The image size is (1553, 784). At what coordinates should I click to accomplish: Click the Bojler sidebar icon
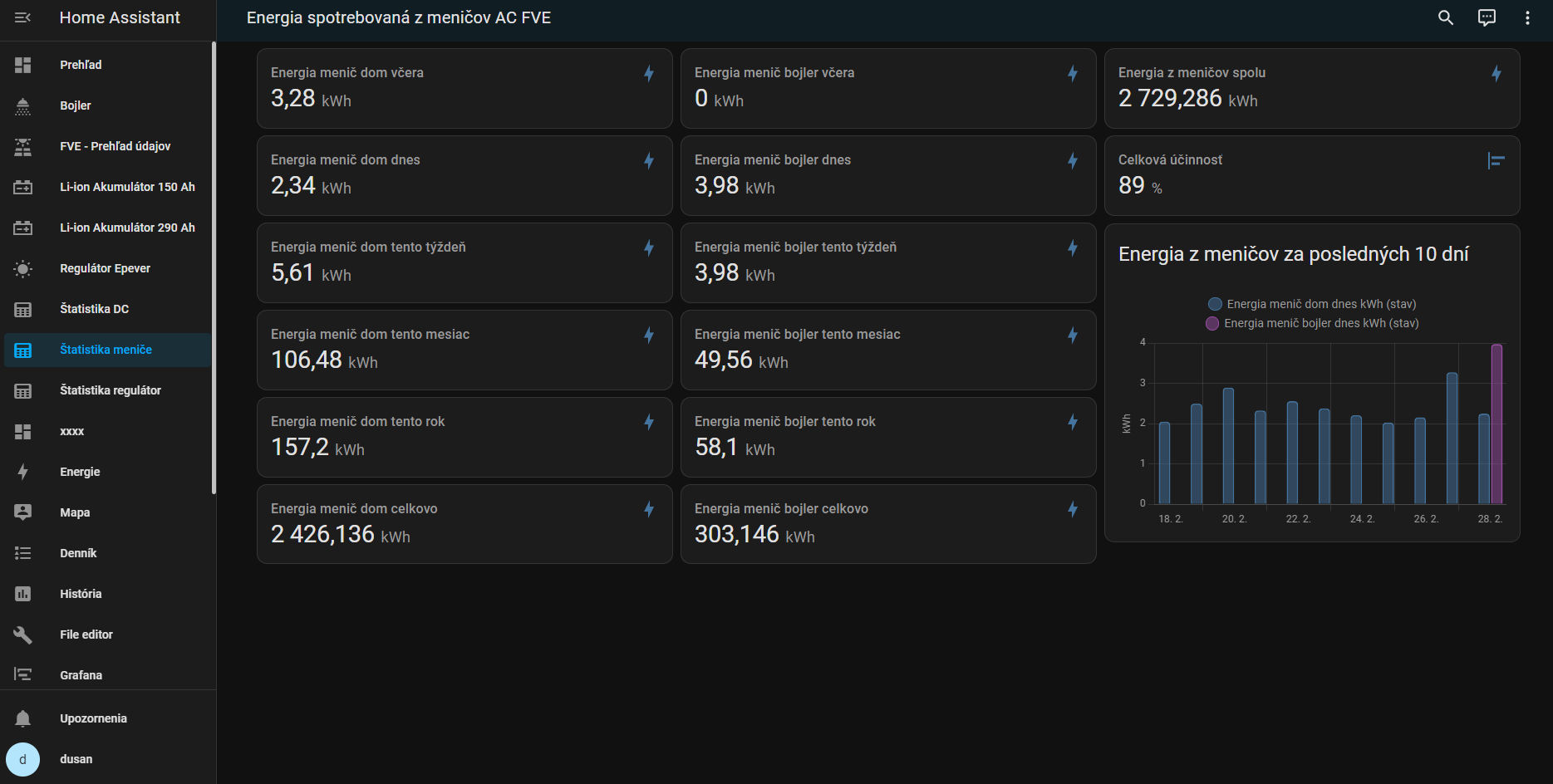click(22, 105)
